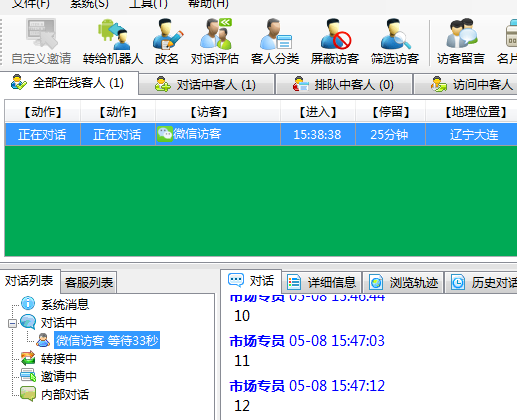The width and height of the screenshot is (517, 420).
Task: Click first 正在对话 cell in row
Action: click(x=42, y=135)
